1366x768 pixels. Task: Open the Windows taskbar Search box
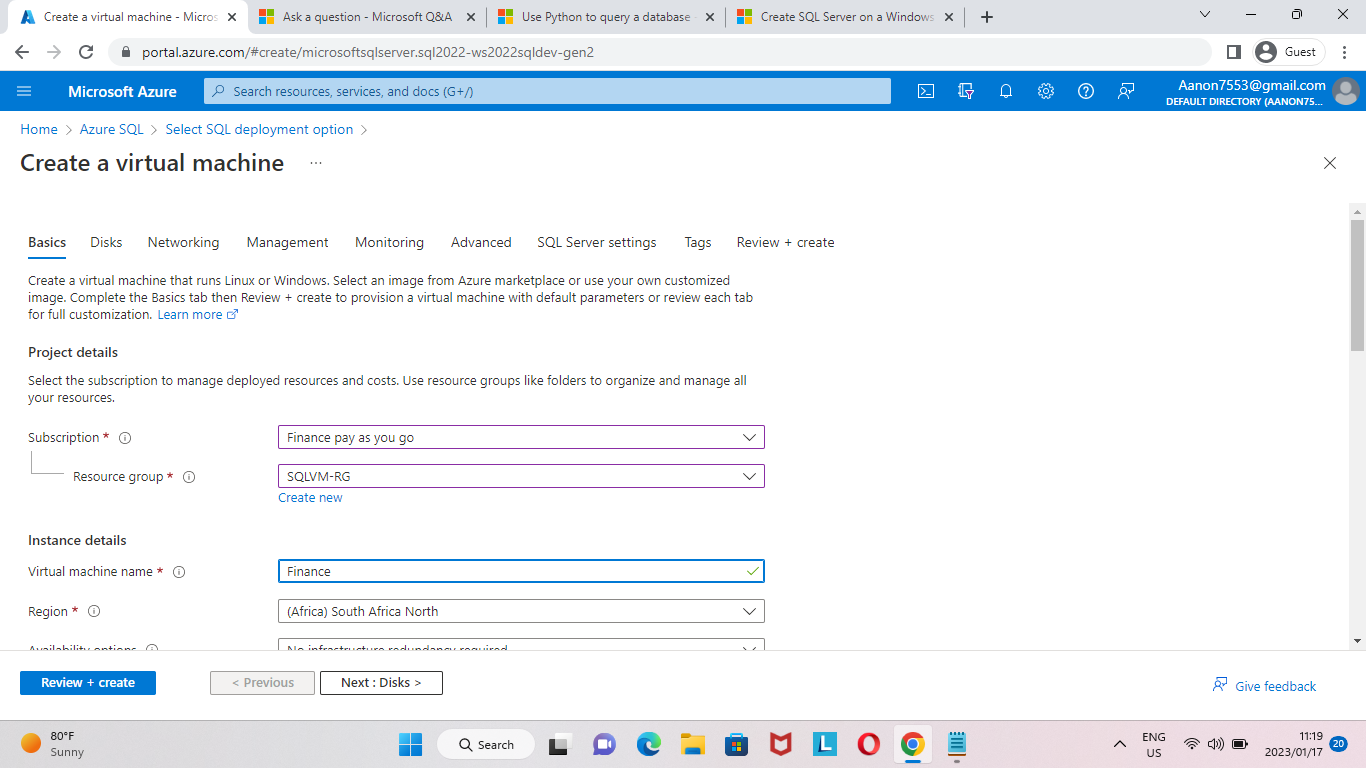click(x=486, y=744)
